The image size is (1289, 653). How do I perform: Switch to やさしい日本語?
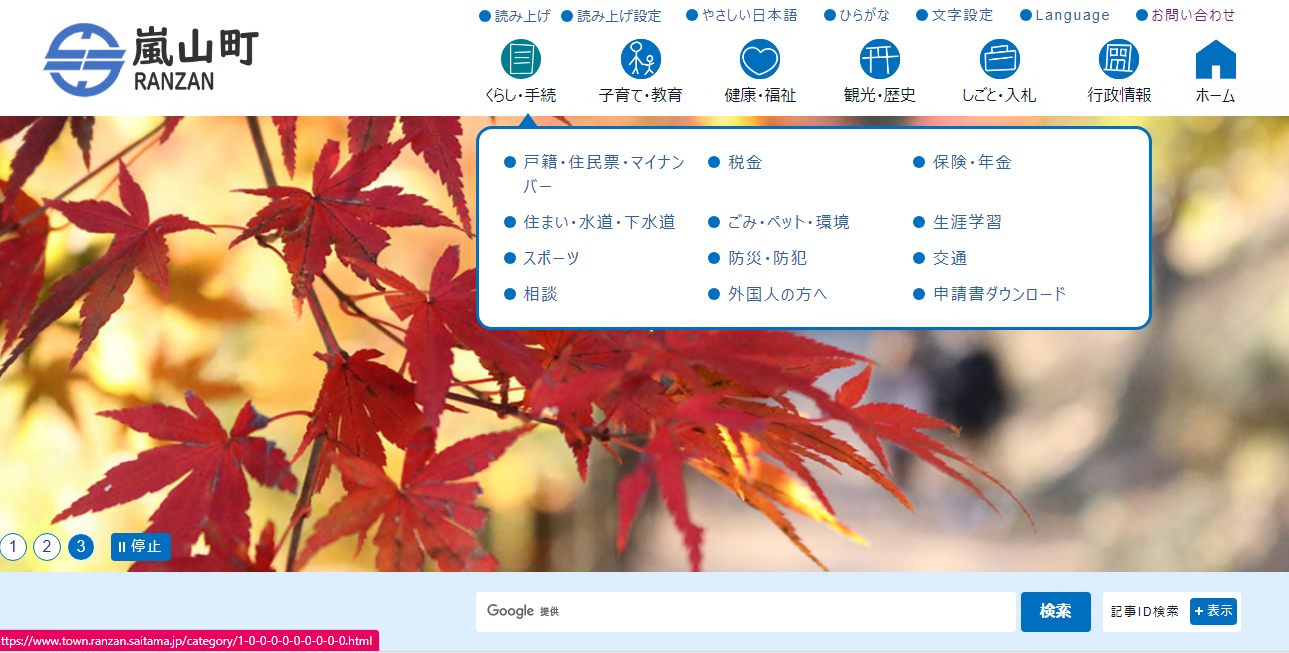741,15
